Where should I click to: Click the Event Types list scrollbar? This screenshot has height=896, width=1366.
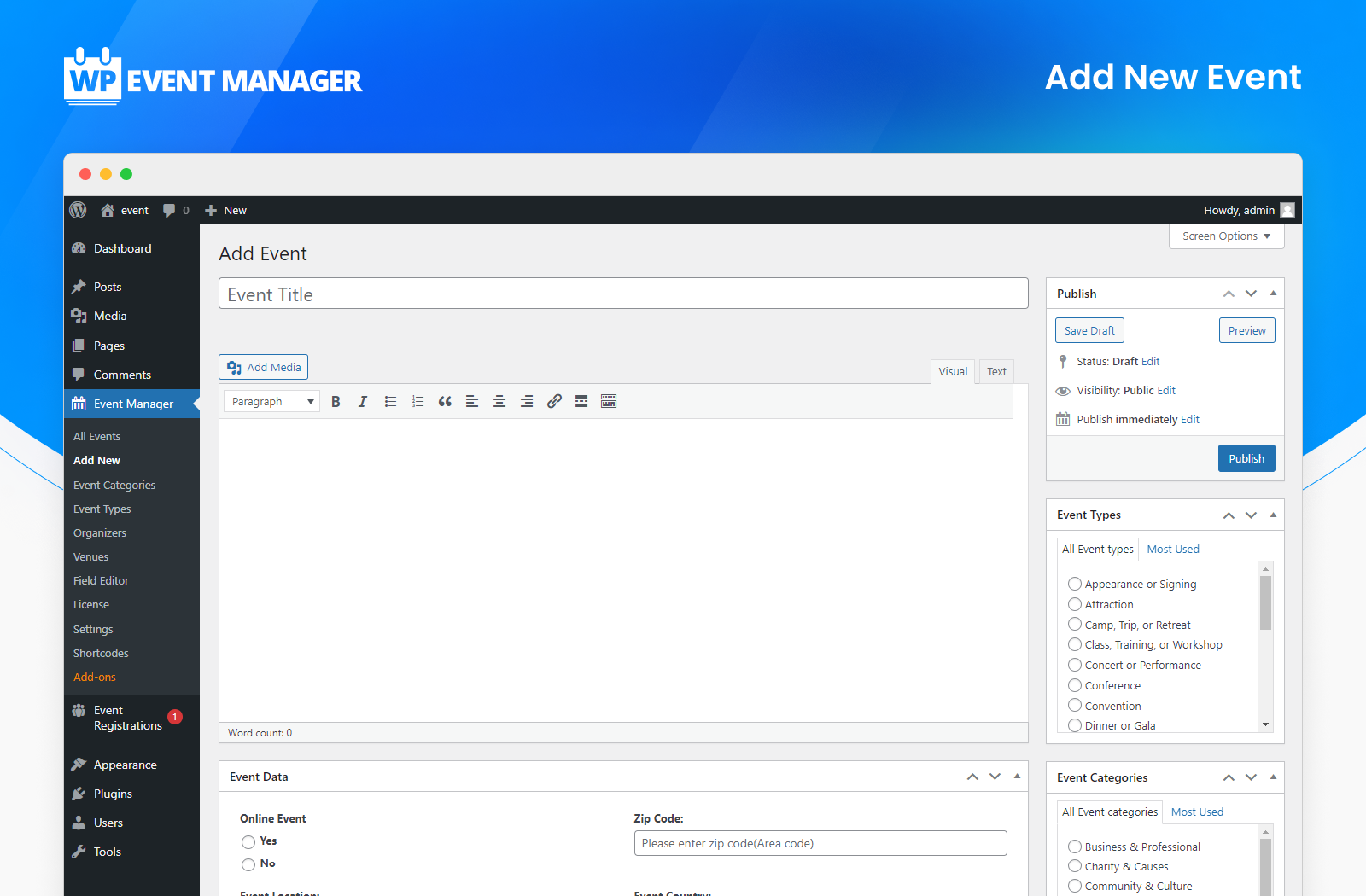point(1266,602)
